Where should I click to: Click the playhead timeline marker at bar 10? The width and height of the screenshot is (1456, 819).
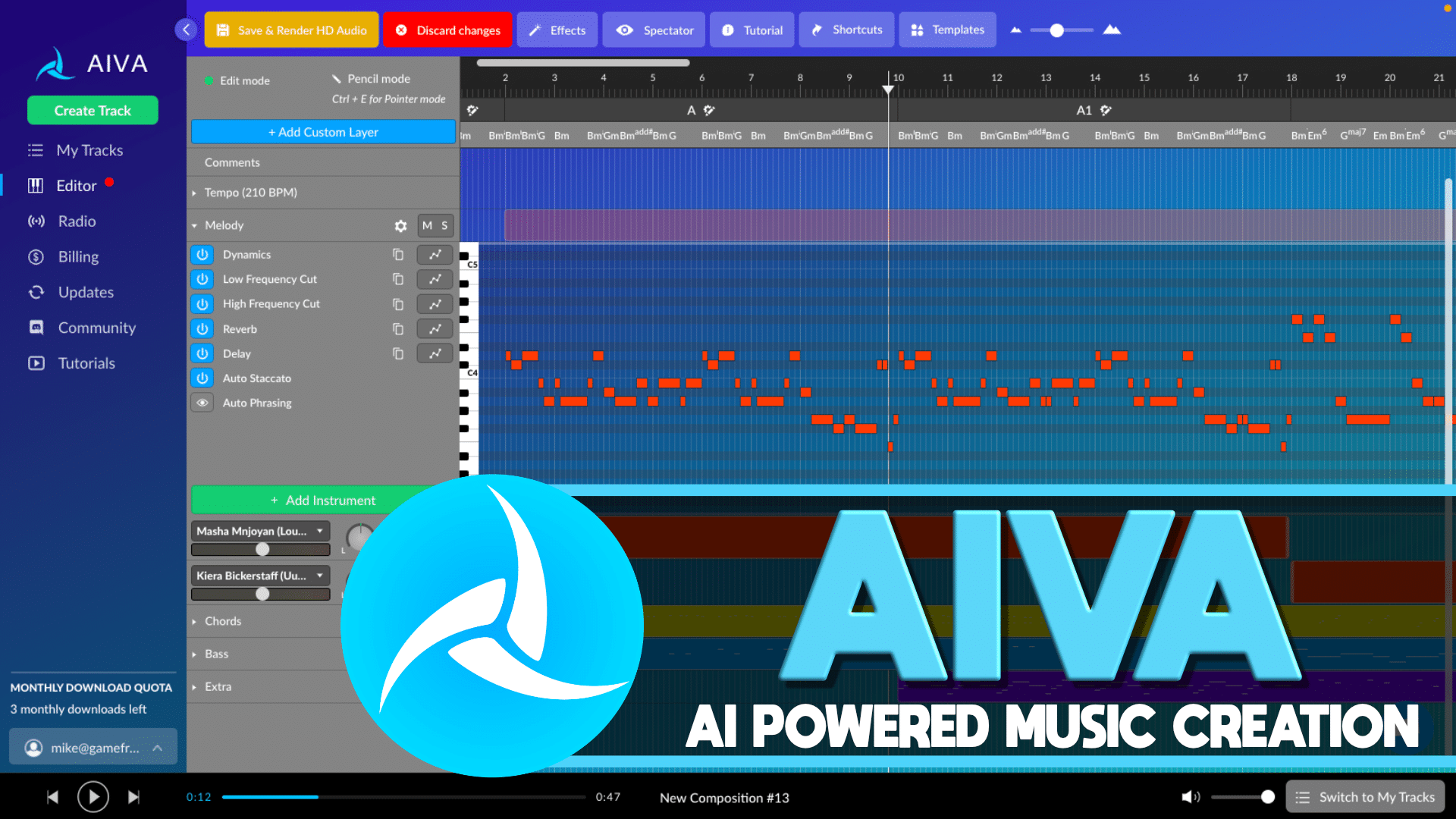886,88
